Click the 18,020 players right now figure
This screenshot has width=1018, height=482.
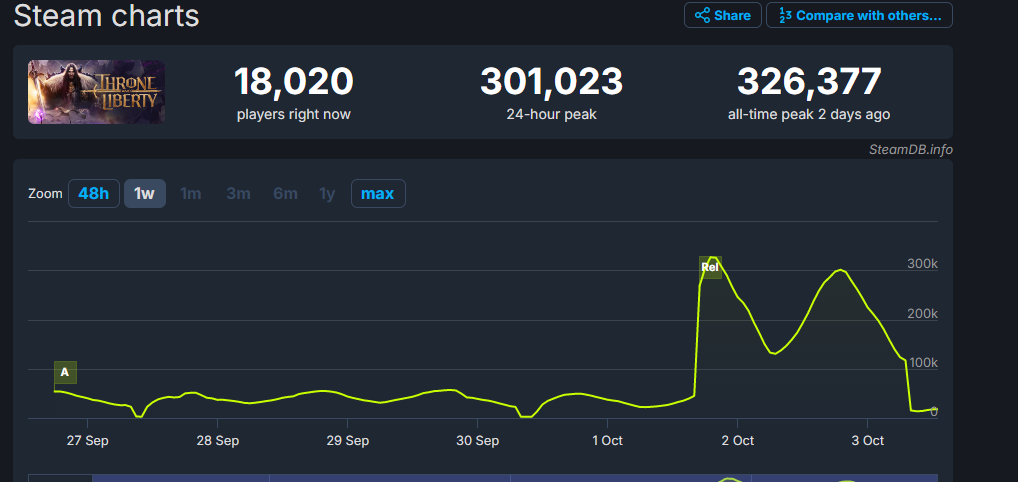point(293,82)
